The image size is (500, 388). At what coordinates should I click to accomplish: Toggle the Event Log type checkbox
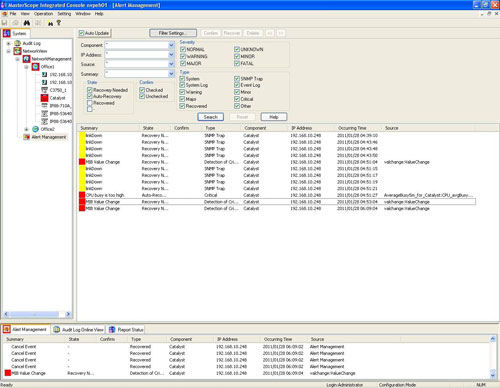tap(237, 85)
